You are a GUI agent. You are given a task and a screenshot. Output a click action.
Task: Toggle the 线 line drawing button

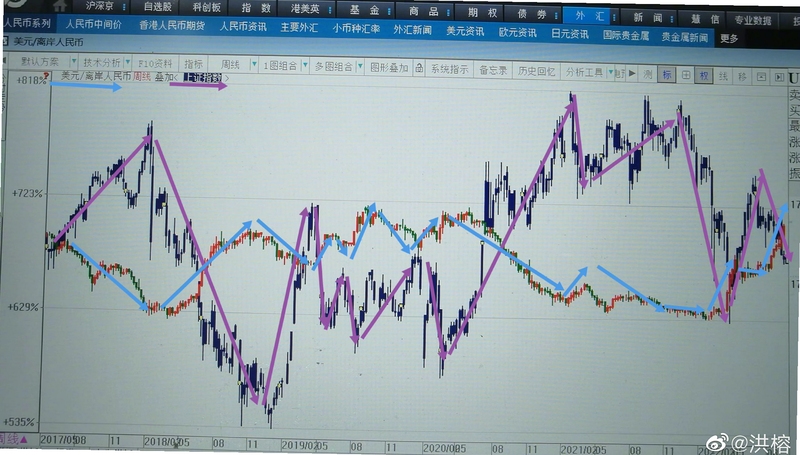(x=723, y=76)
